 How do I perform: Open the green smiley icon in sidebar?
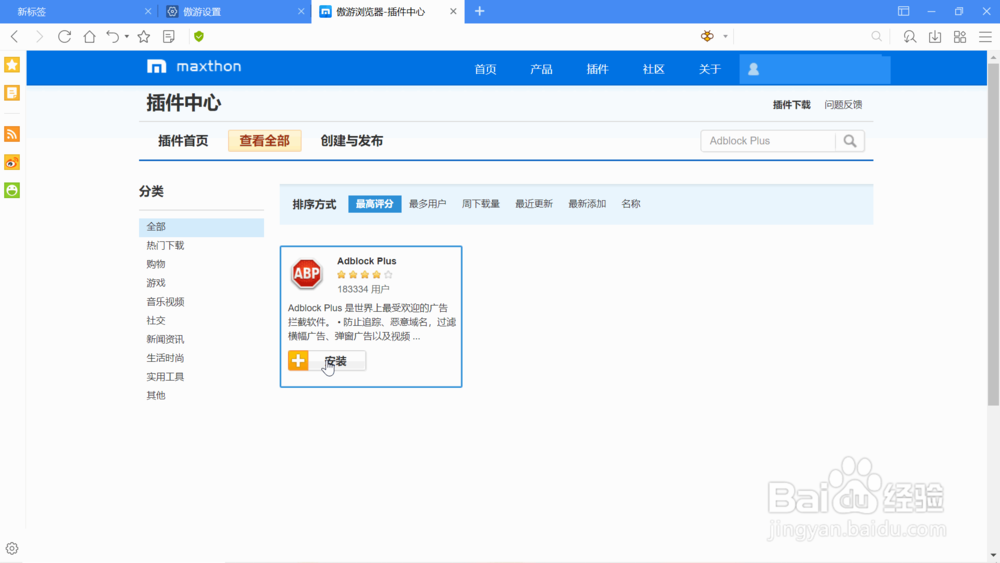12,190
